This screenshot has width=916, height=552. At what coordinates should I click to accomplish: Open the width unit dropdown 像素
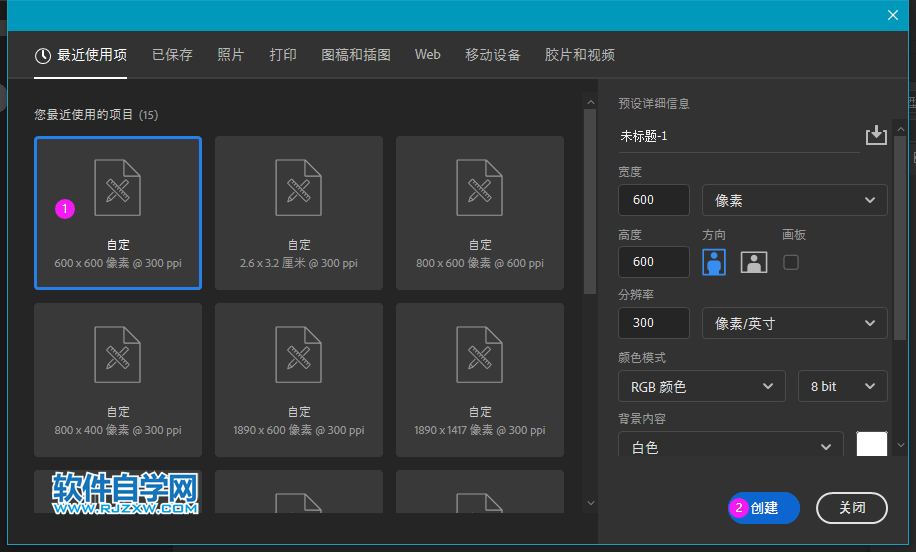pos(794,200)
